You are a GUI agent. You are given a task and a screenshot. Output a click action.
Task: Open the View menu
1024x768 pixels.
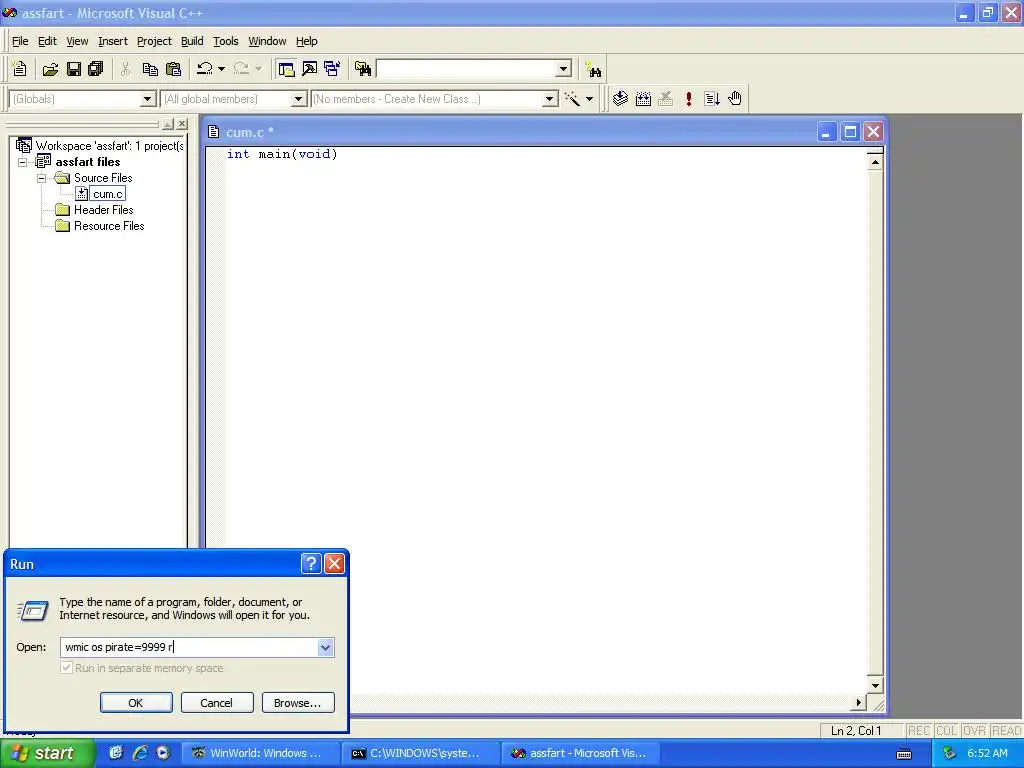tap(77, 41)
